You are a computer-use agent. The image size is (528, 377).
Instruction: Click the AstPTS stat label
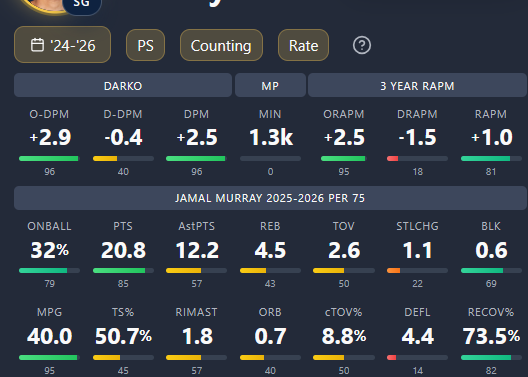(197, 226)
